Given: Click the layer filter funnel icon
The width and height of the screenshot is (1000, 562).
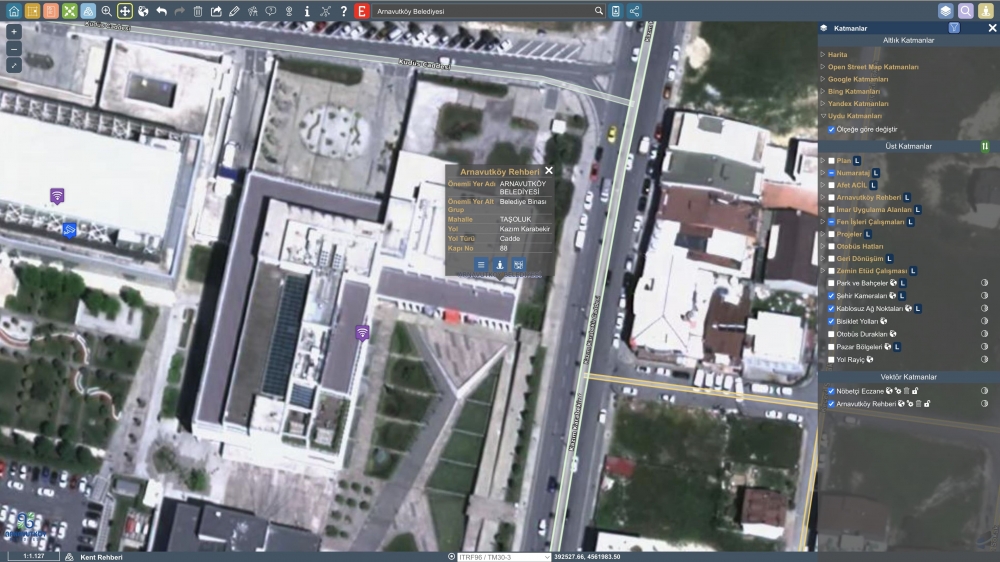Looking at the screenshot, I should pyautogui.click(x=954, y=28).
